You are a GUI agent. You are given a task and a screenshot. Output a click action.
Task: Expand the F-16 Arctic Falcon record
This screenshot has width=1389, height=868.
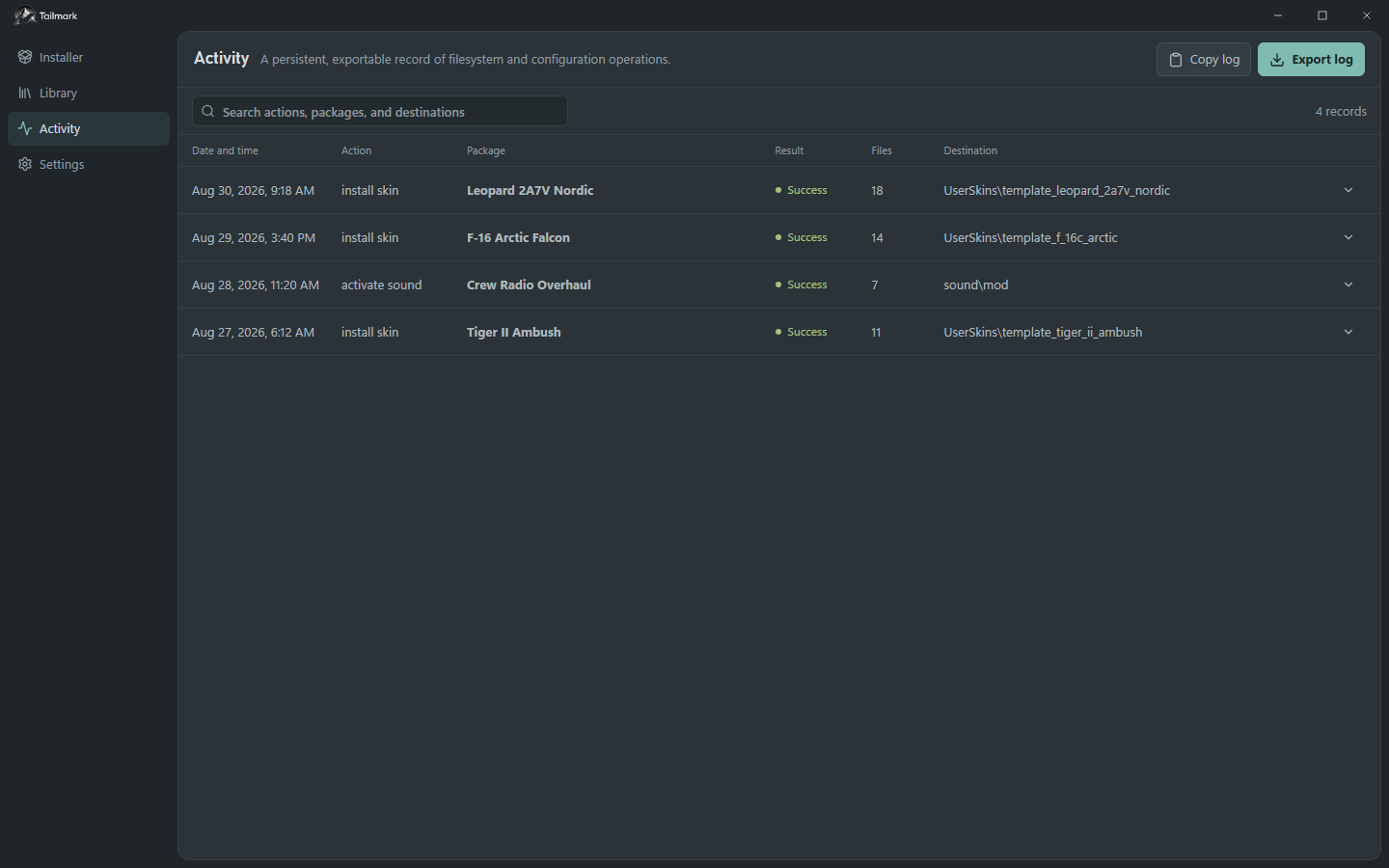tap(1348, 237)
